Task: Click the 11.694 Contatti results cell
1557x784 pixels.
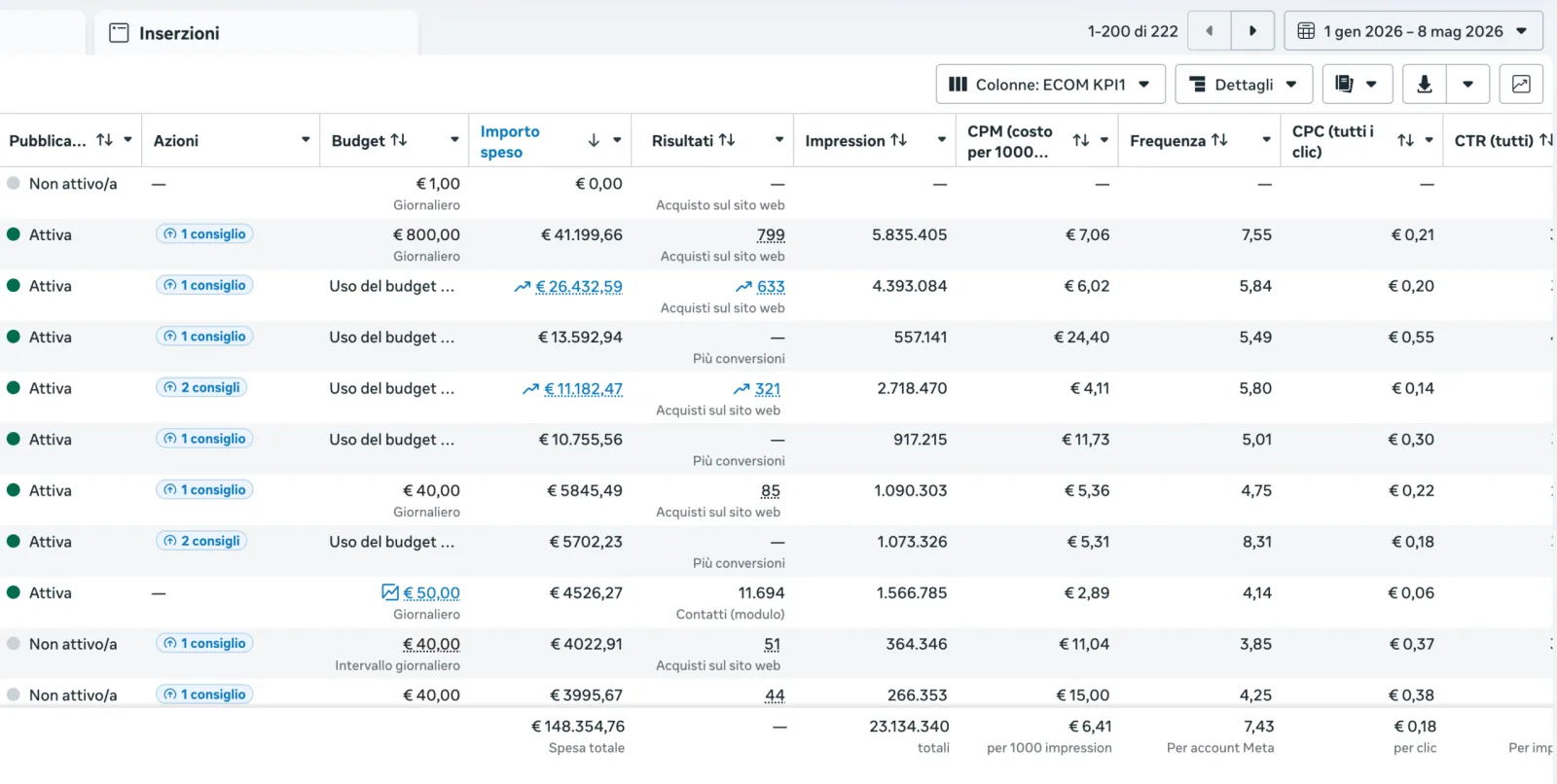Action: tap(761, 592)
